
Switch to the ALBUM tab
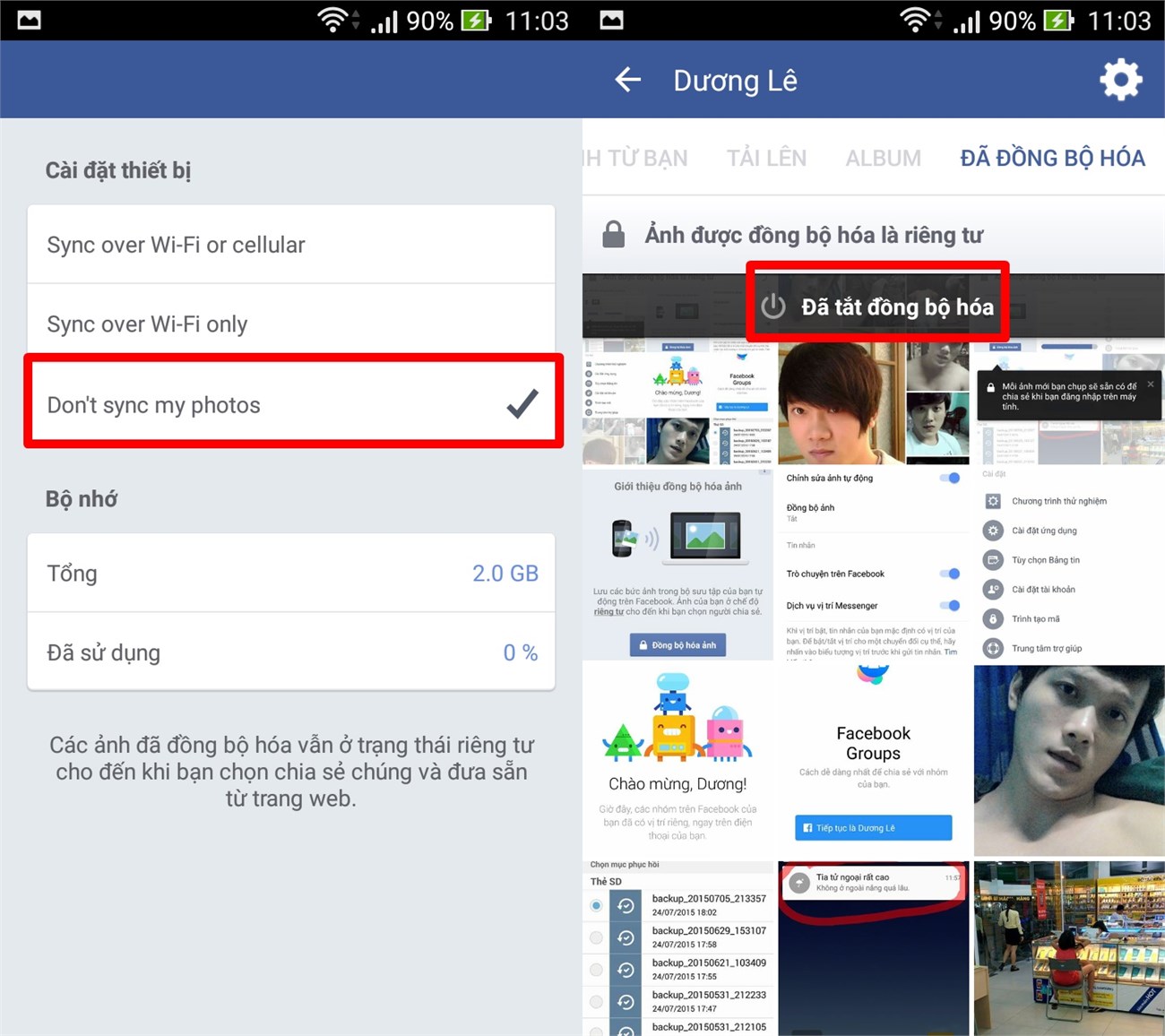(x=883, y=158)
